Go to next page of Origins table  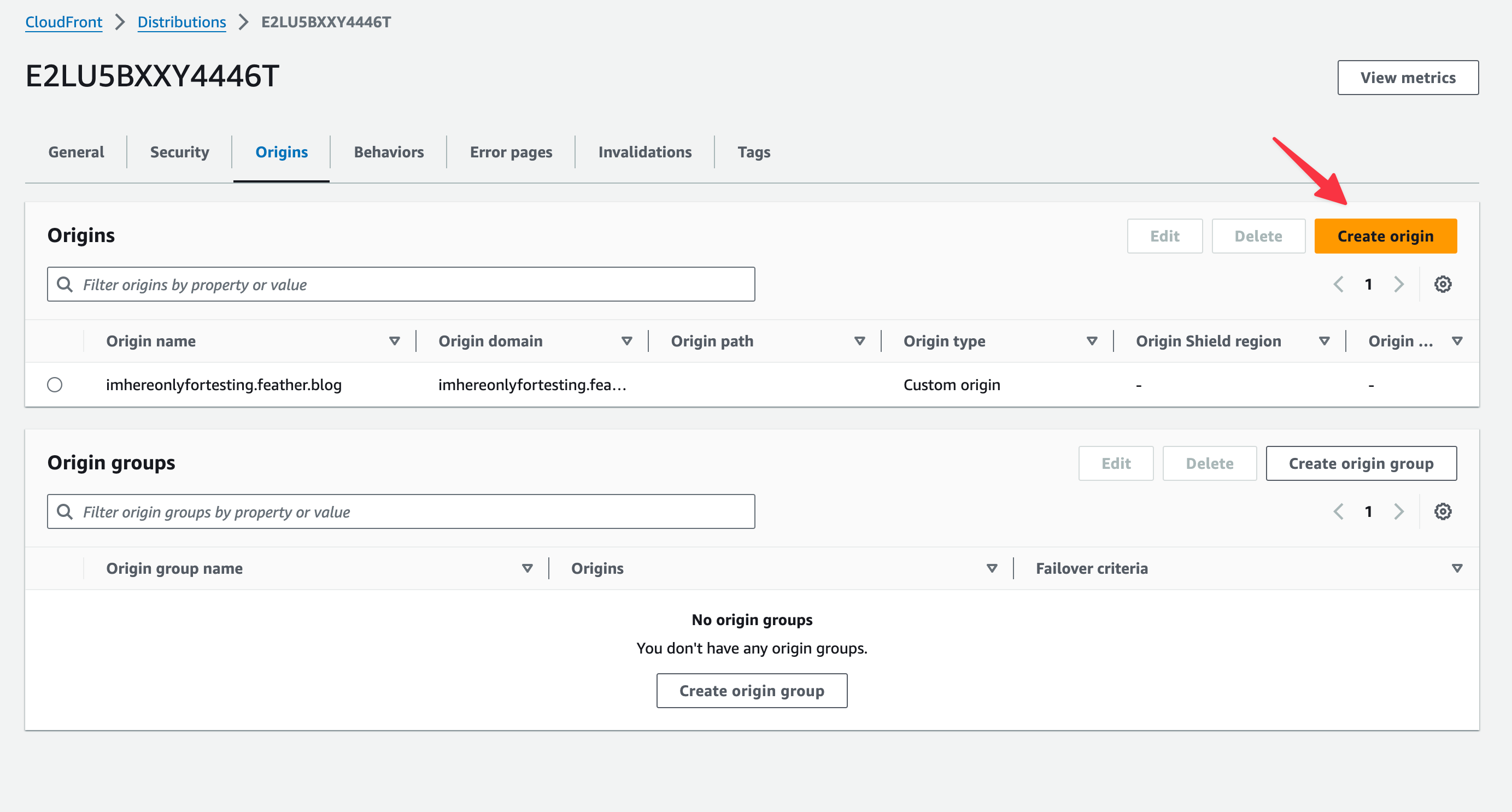tap(1399, 285)
